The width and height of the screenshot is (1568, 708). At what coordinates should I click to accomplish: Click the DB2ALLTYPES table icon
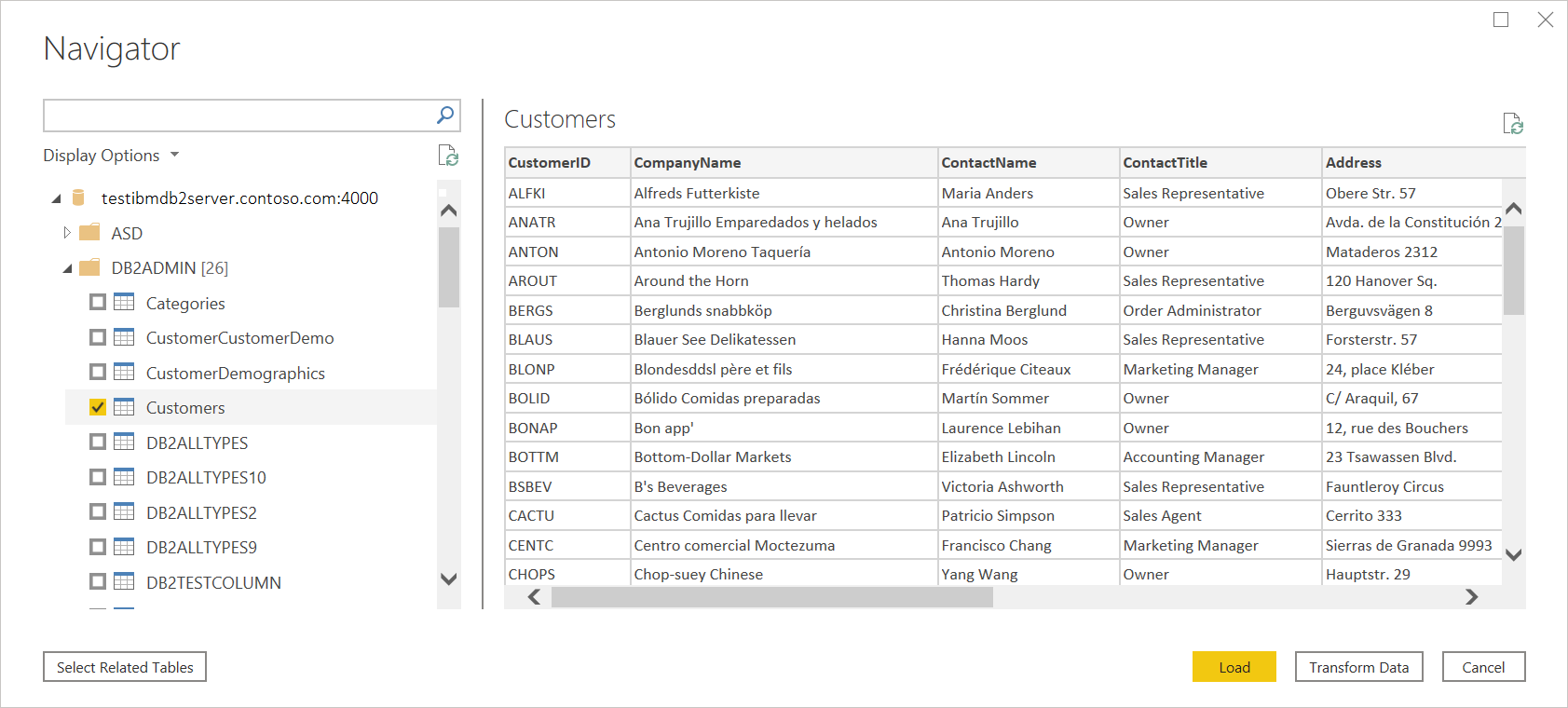point(124,442)
